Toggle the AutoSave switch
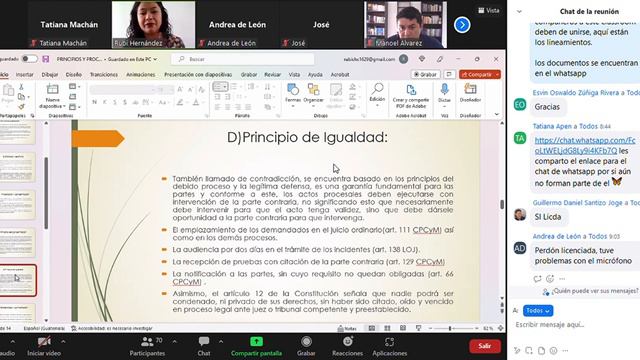The image size is (640, 360). point(29,59)
